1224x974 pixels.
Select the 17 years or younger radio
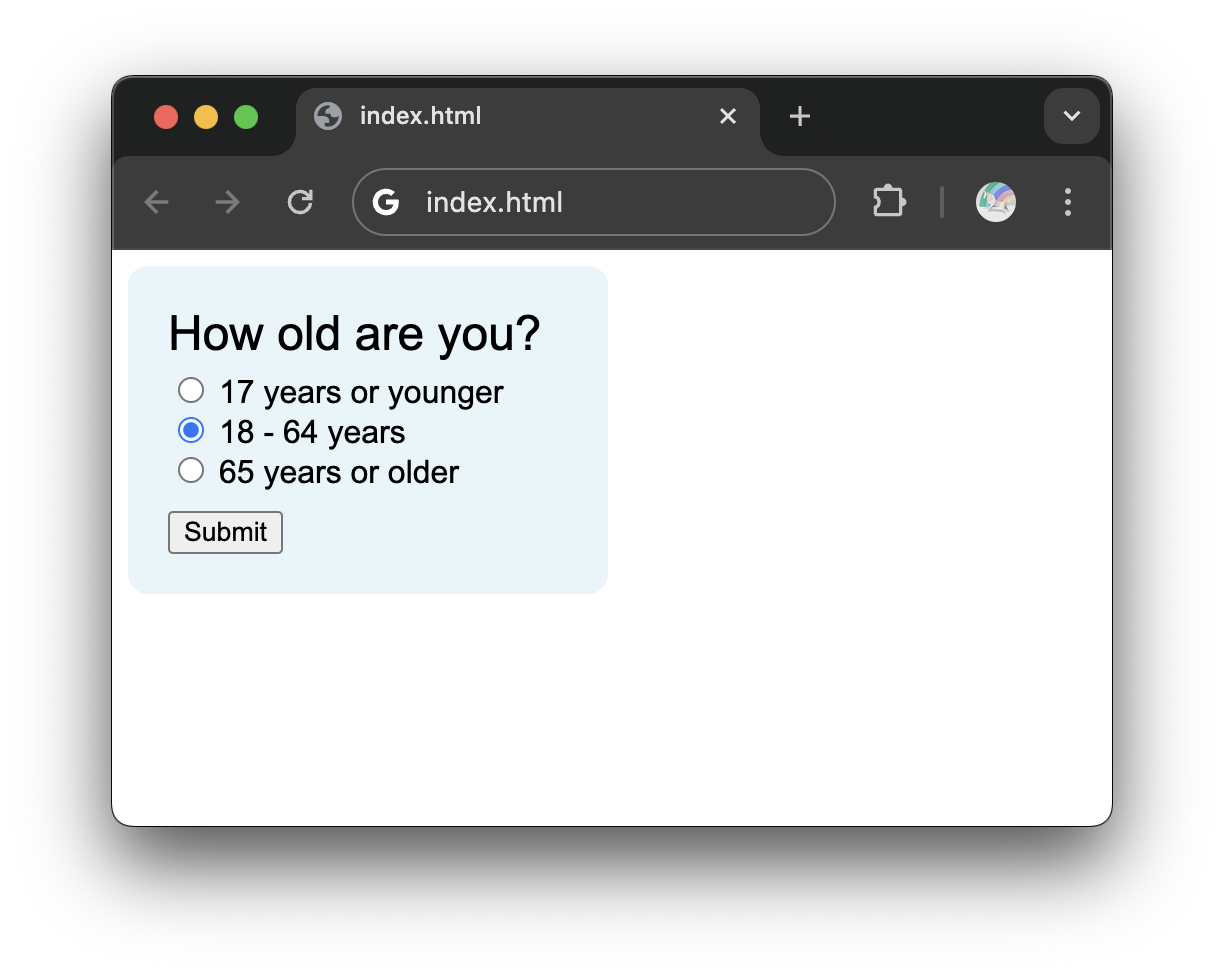(x=190, y=390)
